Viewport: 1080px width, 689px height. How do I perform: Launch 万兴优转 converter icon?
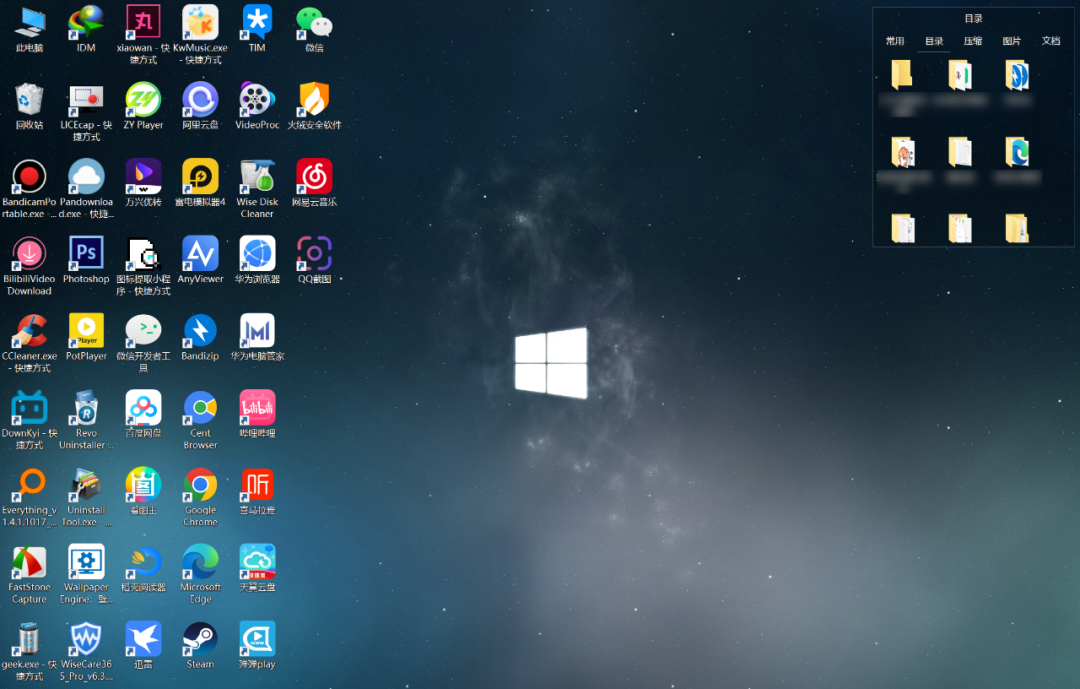click(x=143, y=178)
